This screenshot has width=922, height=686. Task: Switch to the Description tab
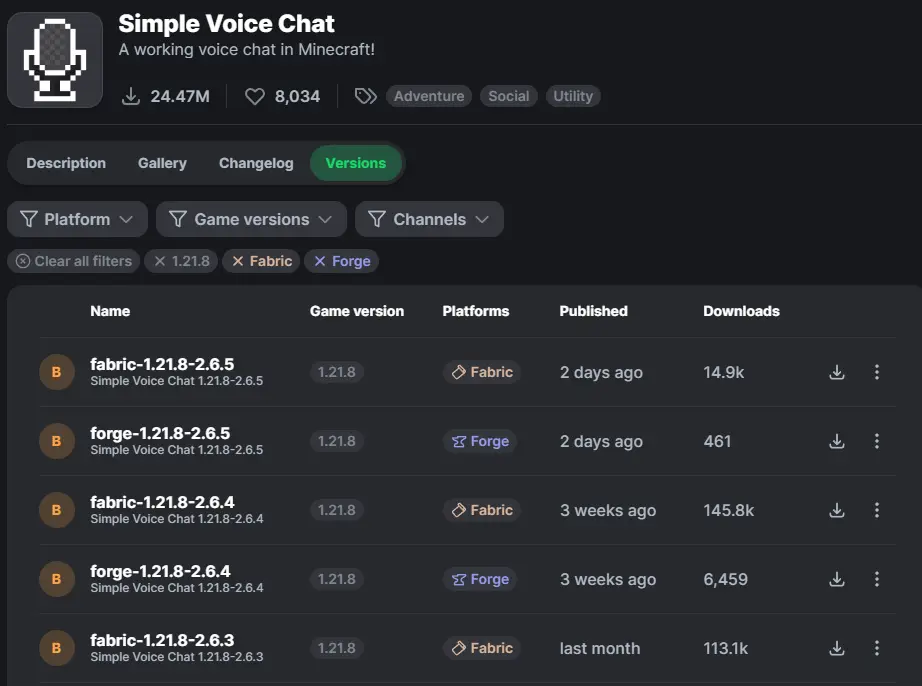[66, 163]
